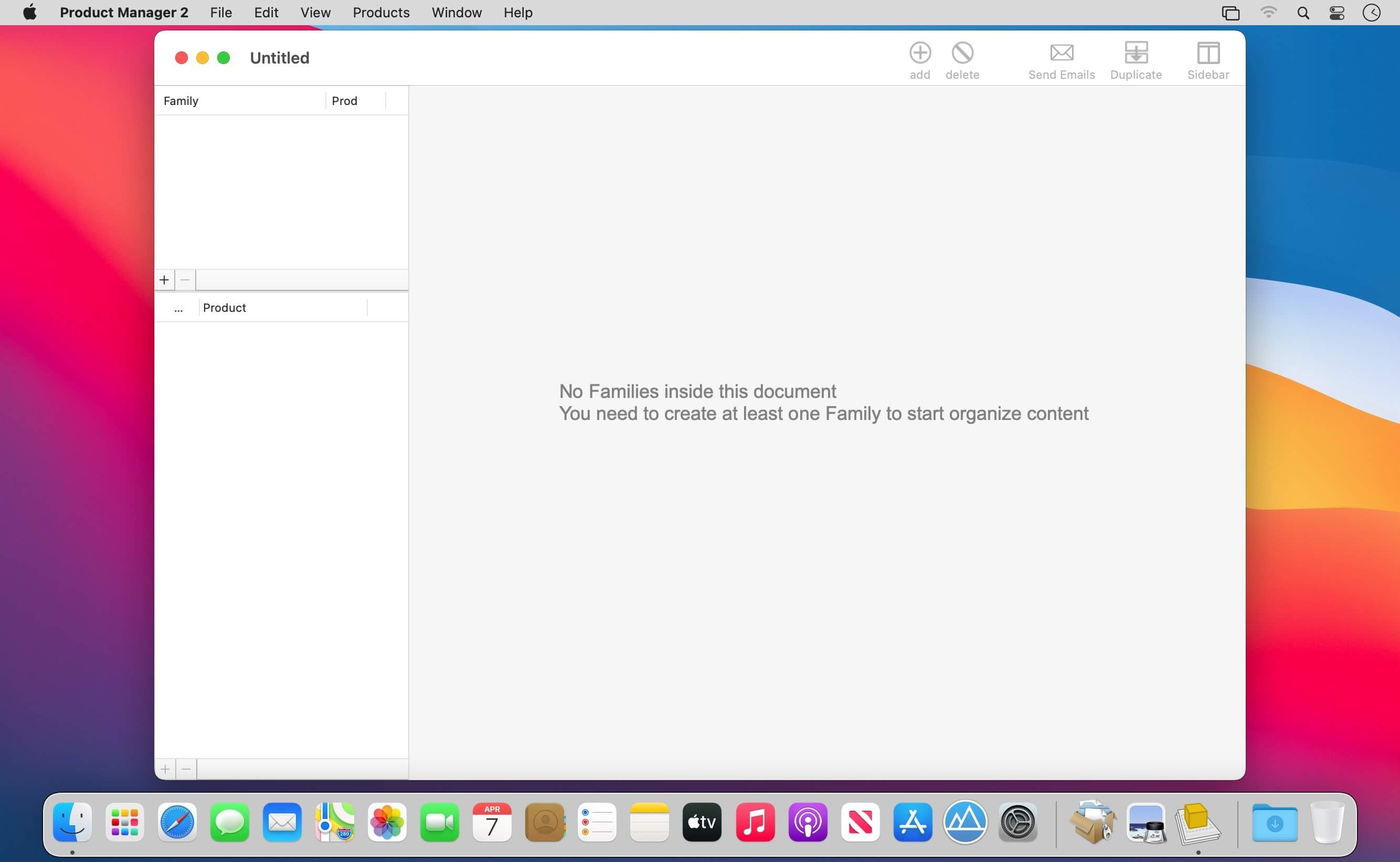Viewport: 1400px width, 862px height.
Task: Click the Duplicate toolbar icon
Action: (x=1135, y=53)
